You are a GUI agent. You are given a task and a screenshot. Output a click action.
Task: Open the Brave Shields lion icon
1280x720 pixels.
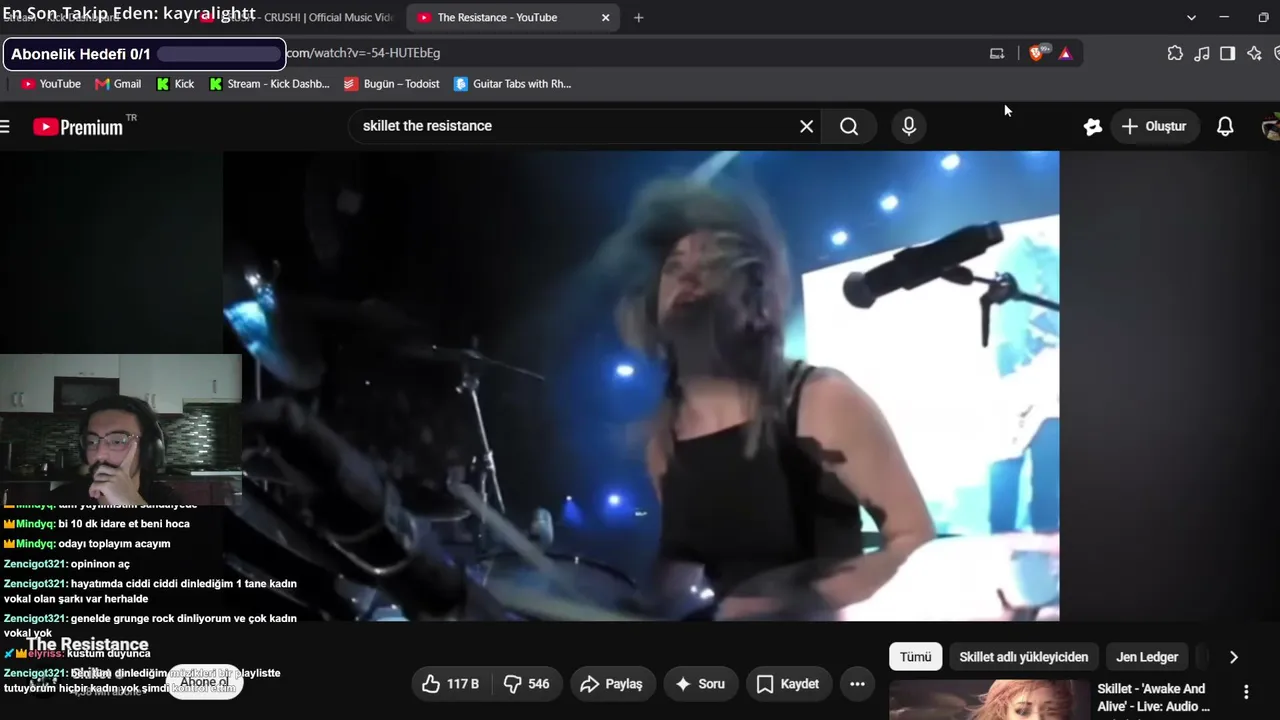[x=1037, y=53]
